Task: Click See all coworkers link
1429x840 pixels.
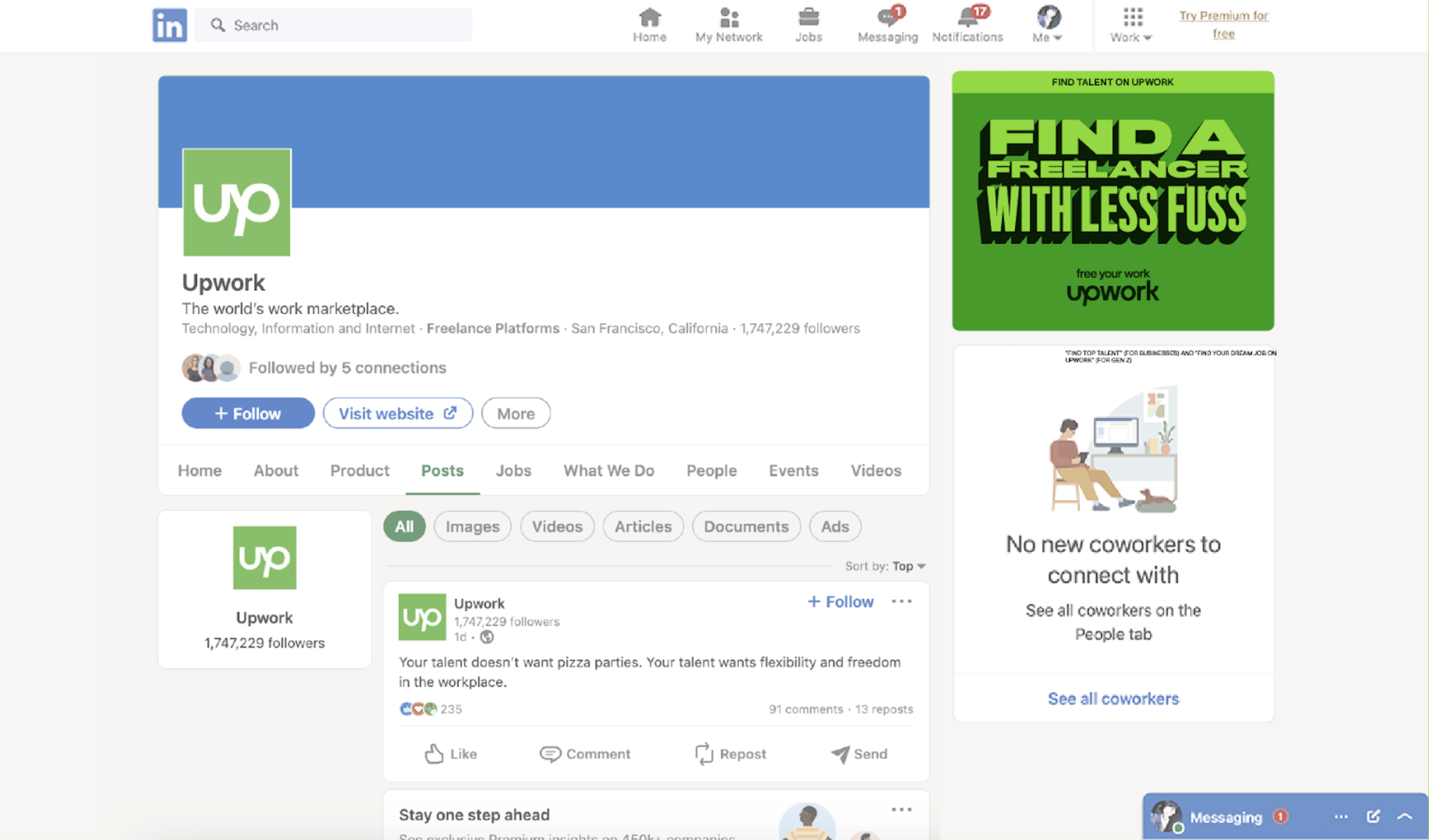Action: (x=1113, y=698)
